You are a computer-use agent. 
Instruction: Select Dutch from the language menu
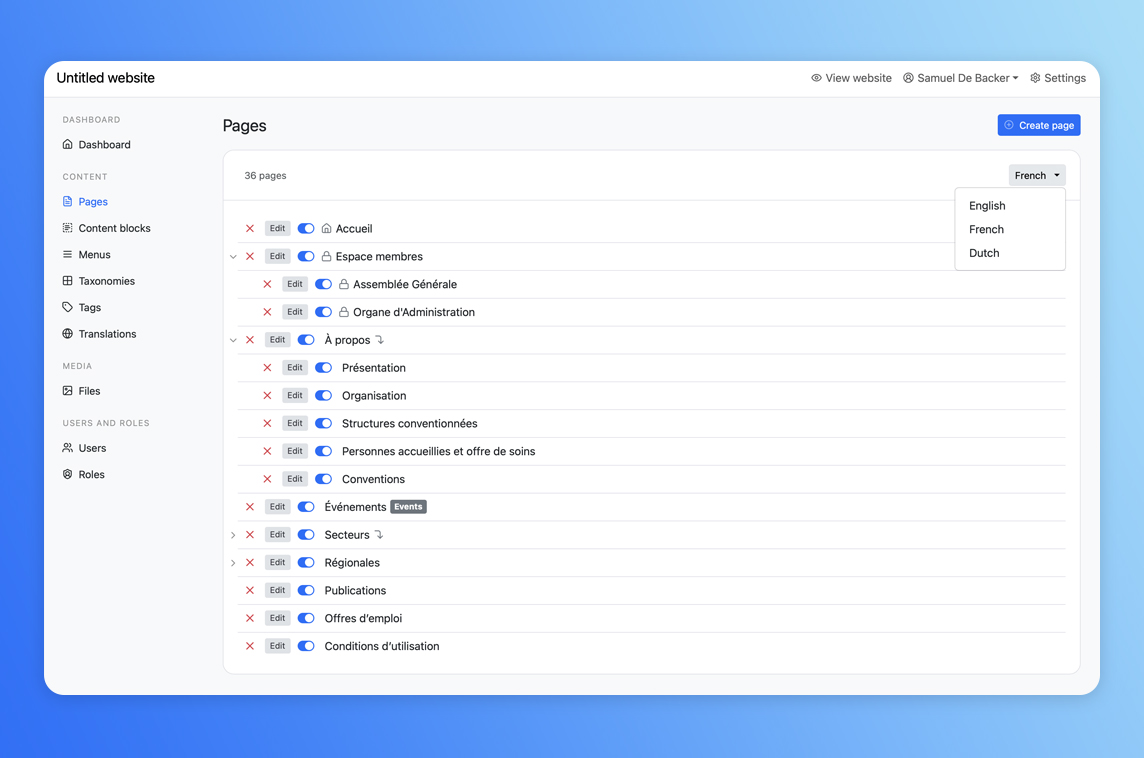[984, 253]
